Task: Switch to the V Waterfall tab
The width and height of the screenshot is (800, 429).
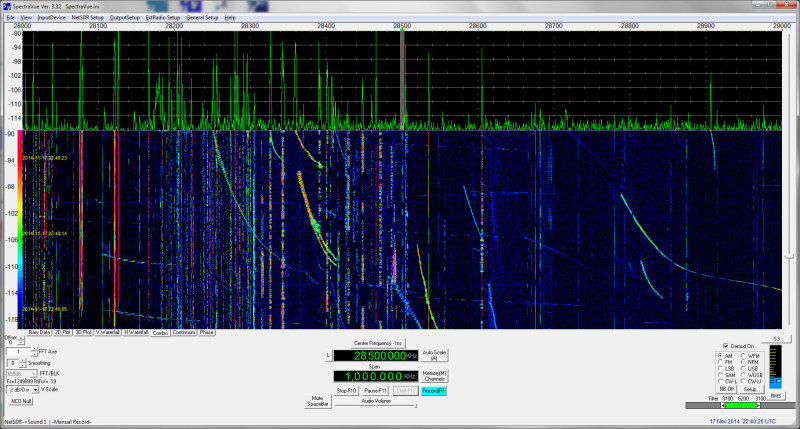Action: pyautogui.click(x=108, y=332)
